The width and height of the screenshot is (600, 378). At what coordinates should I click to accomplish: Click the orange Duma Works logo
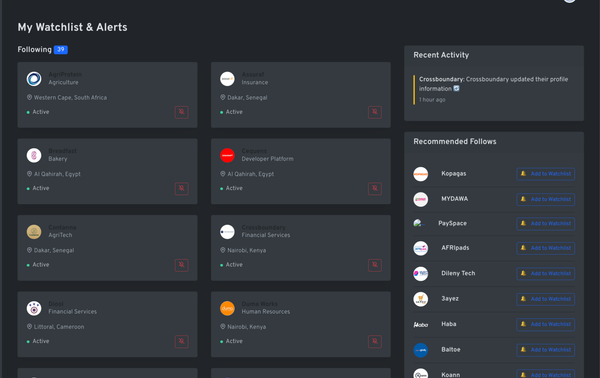(227, 308)
